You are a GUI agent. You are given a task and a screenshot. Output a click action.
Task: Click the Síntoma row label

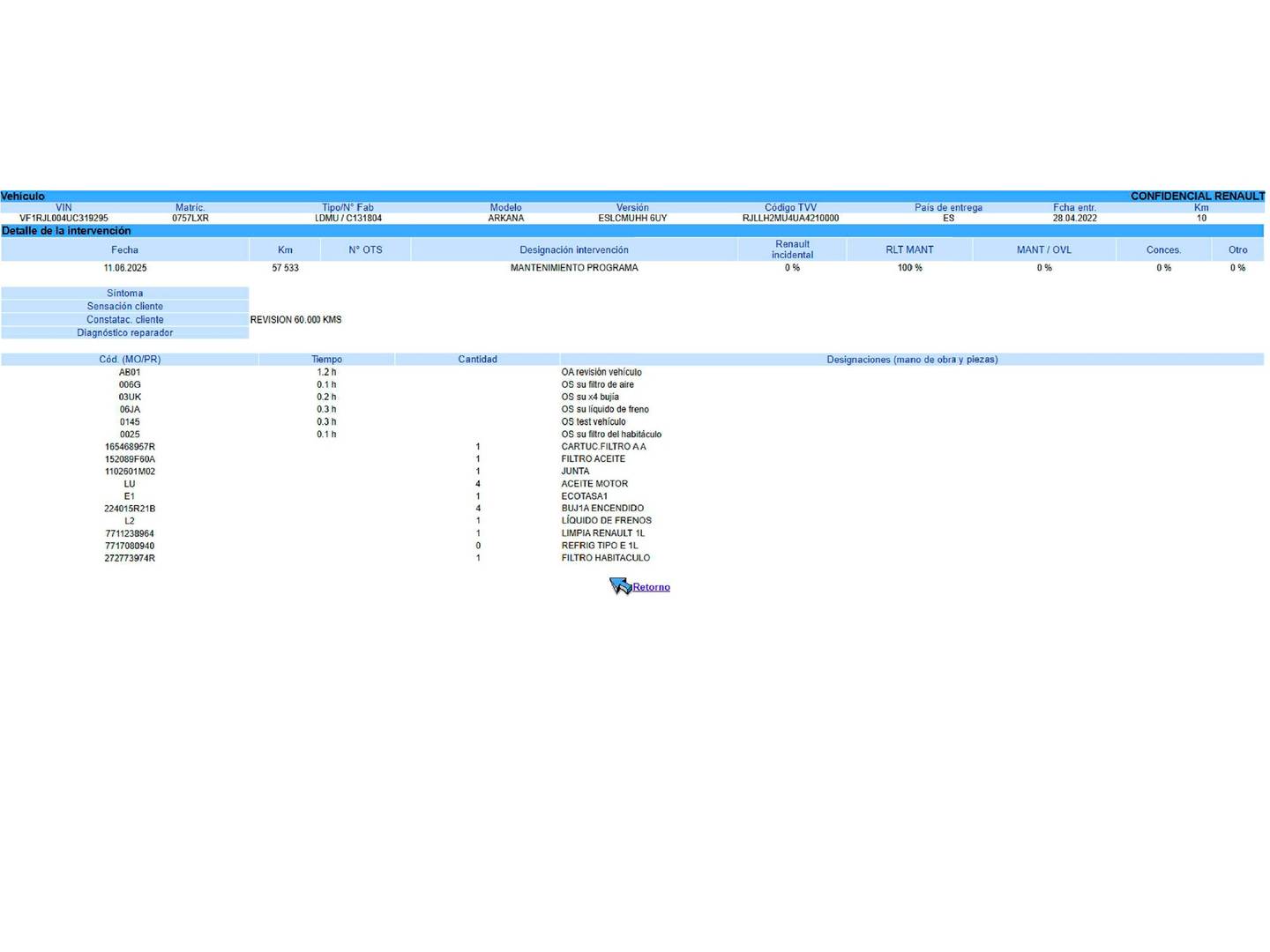click(125, 294)
